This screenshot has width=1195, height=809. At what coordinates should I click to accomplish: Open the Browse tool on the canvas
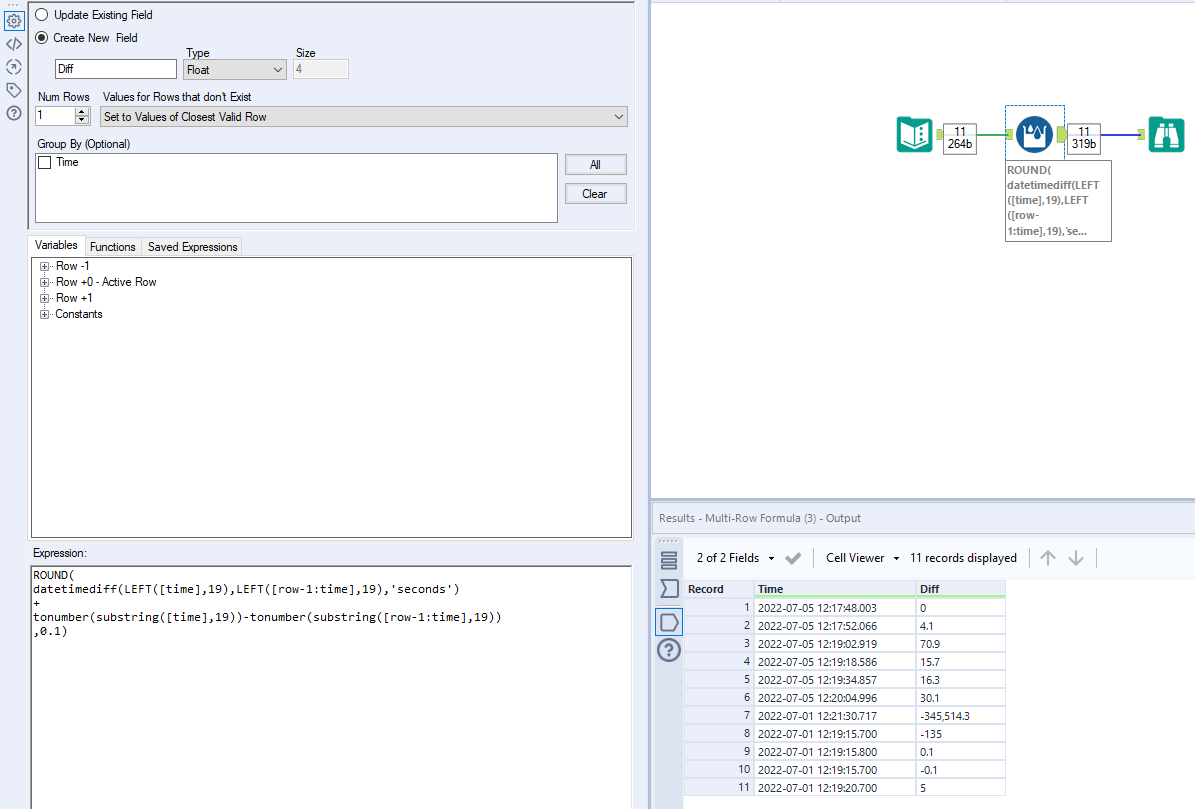click(1166, 133)
